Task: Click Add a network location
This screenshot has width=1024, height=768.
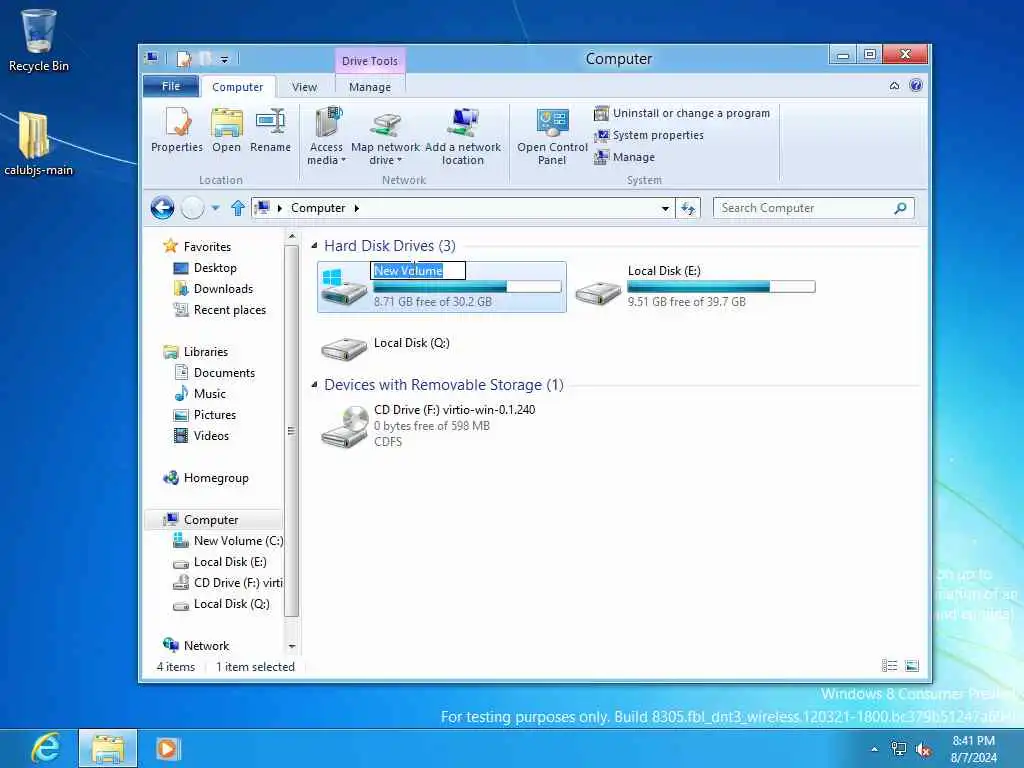Action: tap(462, 136)
